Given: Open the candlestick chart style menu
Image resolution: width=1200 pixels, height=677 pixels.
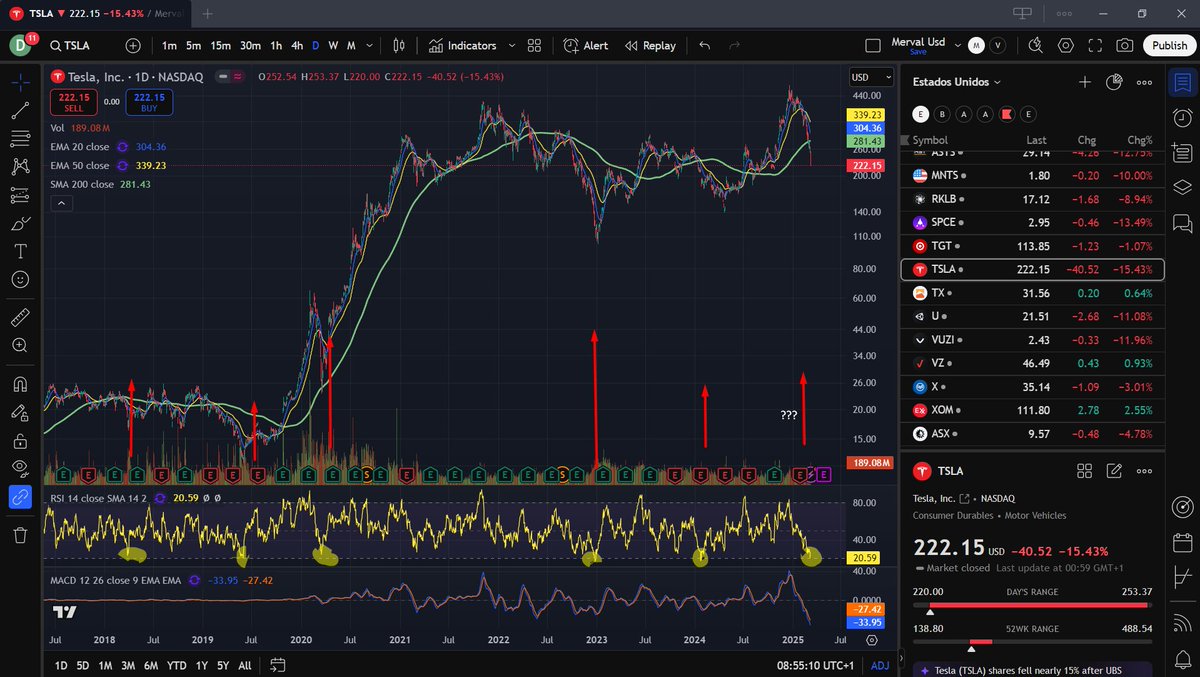Looking at the screenshot, I should tap(399, 45).
